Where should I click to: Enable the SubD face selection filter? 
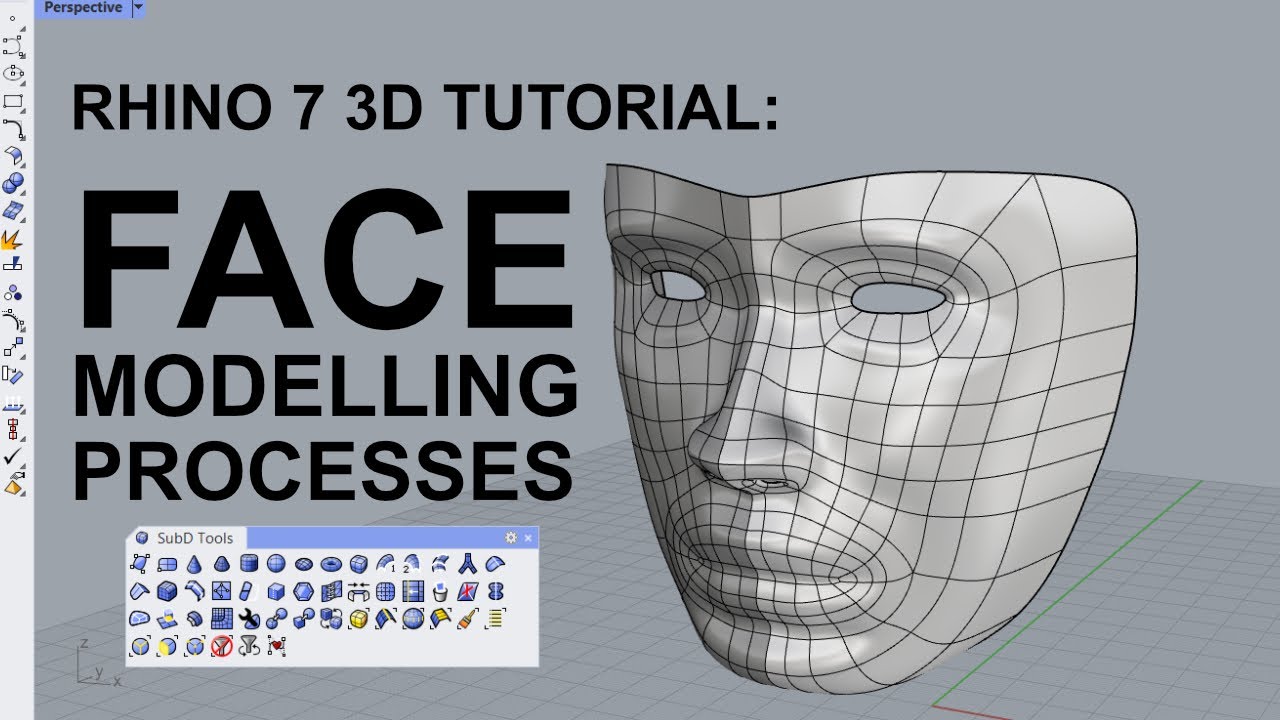pos(167,646)
